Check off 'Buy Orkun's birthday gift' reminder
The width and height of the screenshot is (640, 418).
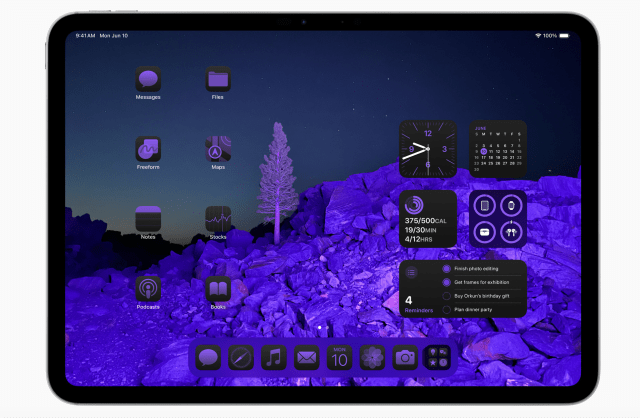(x=447, y=296)
